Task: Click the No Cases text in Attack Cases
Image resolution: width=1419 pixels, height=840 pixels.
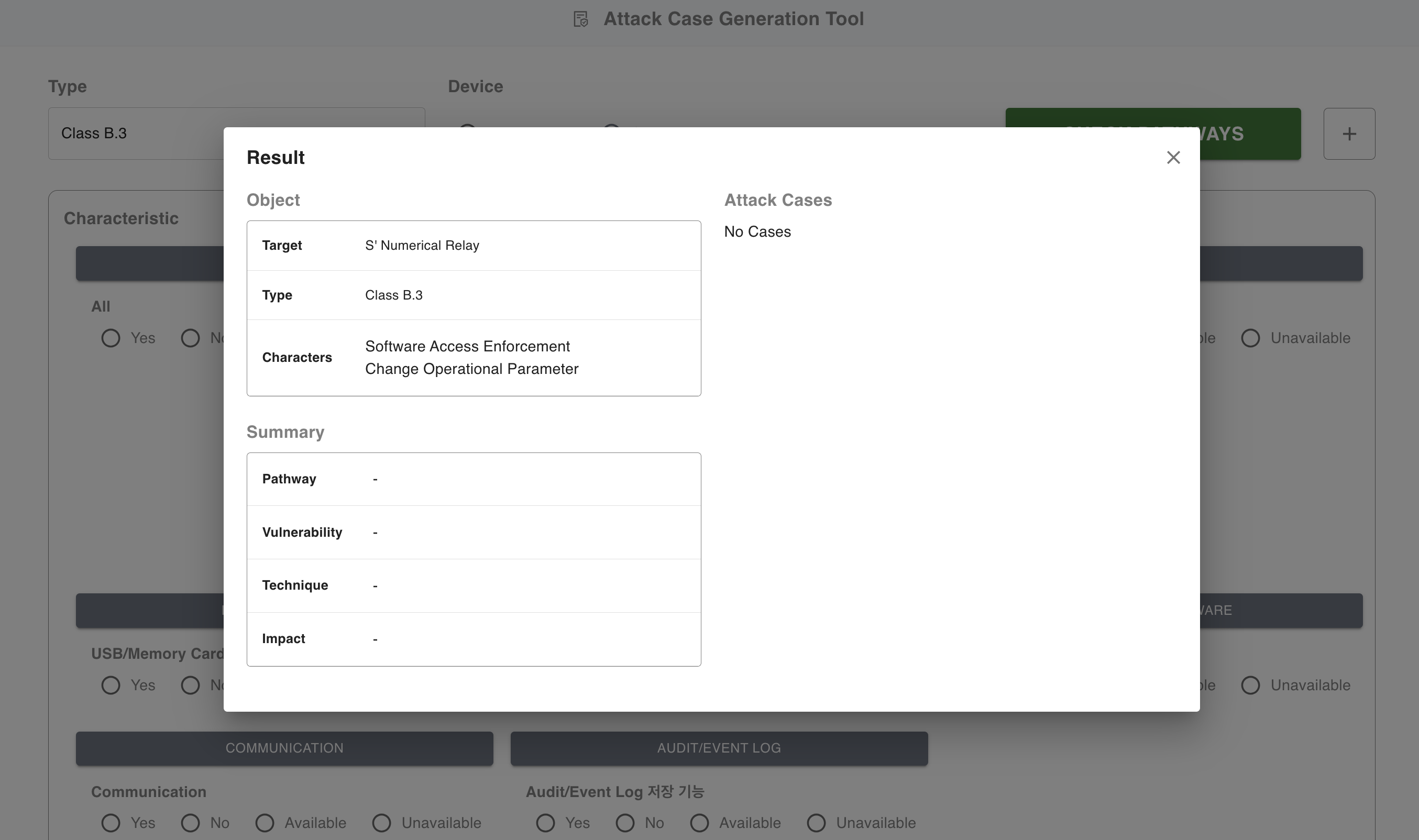Action: tap(757, 231)
